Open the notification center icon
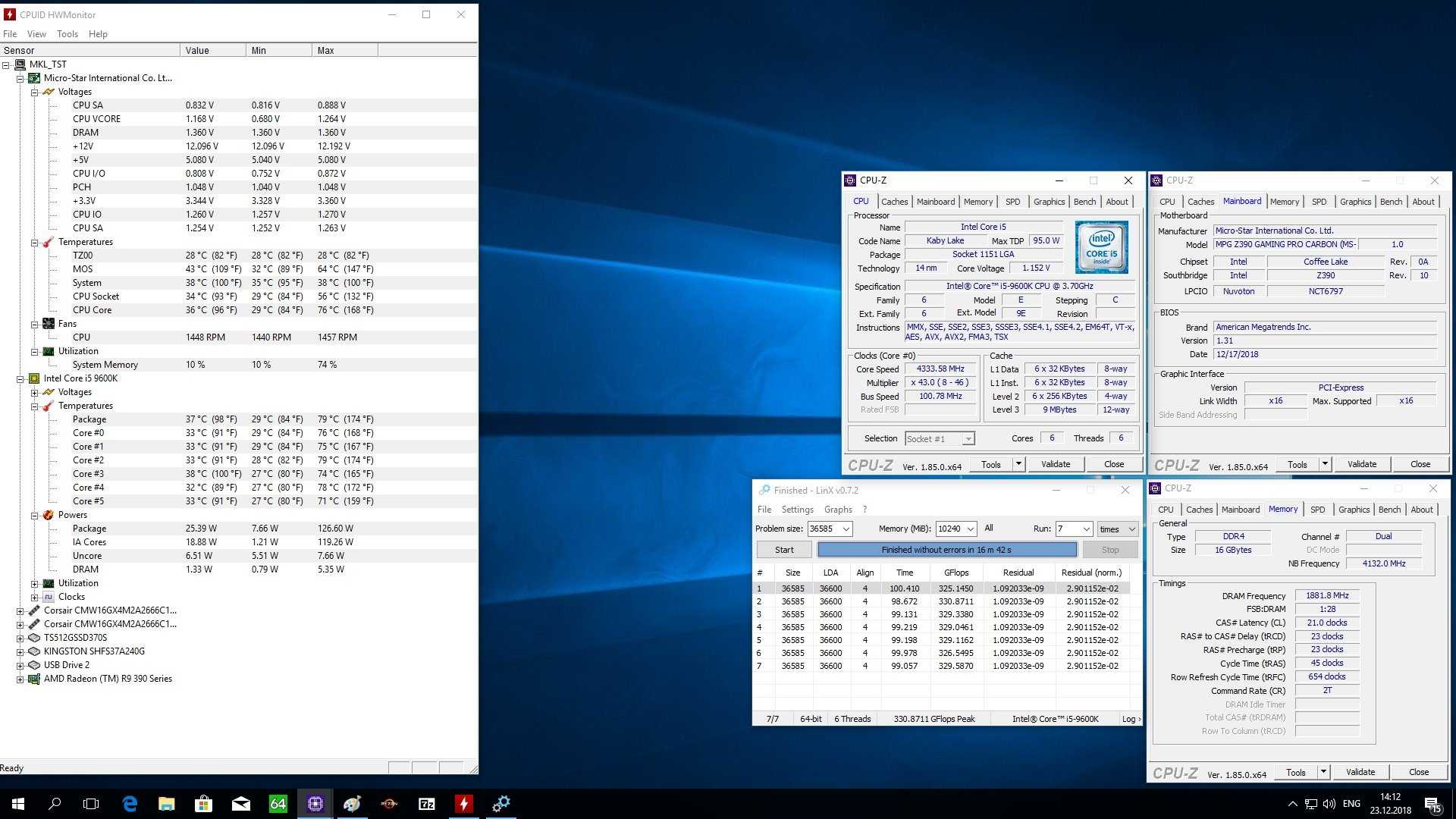Image resolution: width=1456 pixels, height=819 pixels. [x=1432, y=804]
